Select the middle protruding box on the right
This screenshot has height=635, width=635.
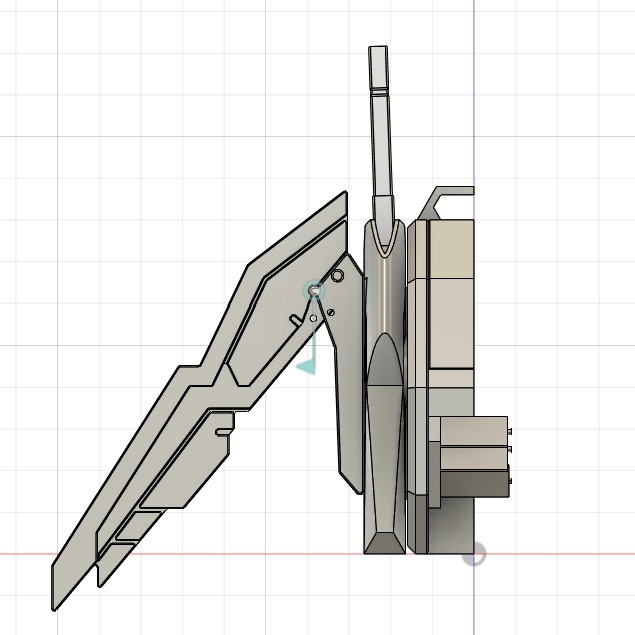[x=474, y=456]
